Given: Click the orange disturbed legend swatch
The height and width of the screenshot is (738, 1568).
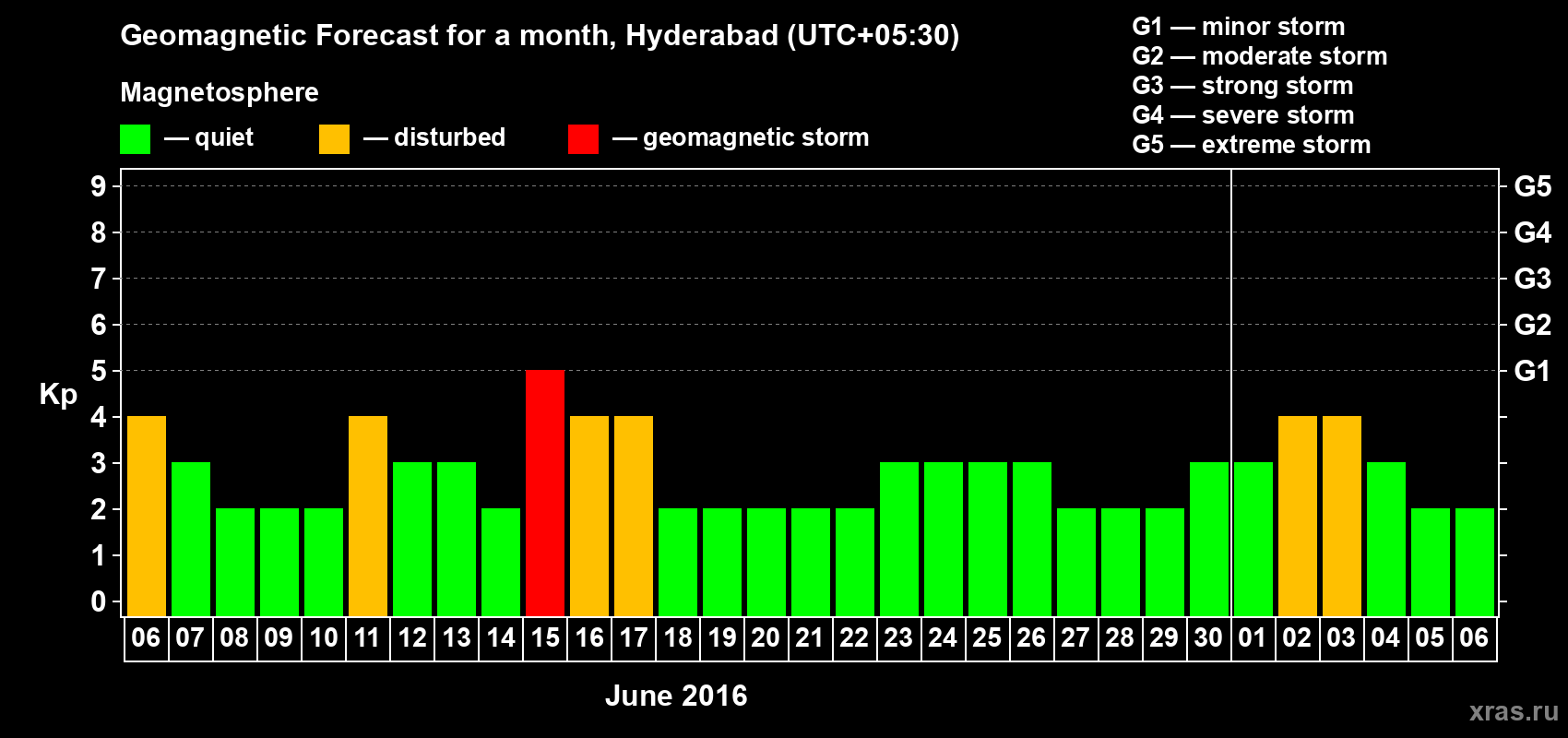Looking at the screenshot, I should coord(334,139).
